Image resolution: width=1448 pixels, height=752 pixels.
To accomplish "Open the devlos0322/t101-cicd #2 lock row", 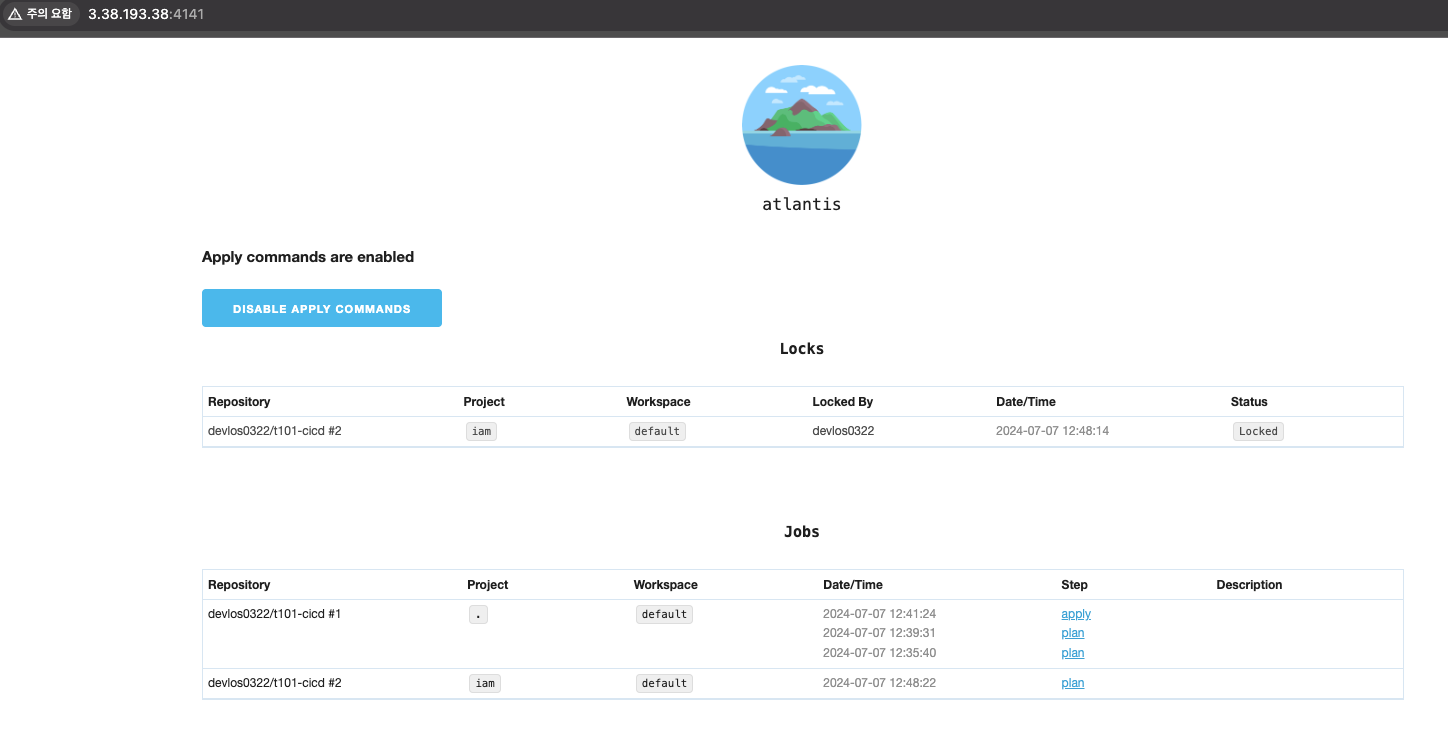I will pyautogui.click(x=802, y=431).
